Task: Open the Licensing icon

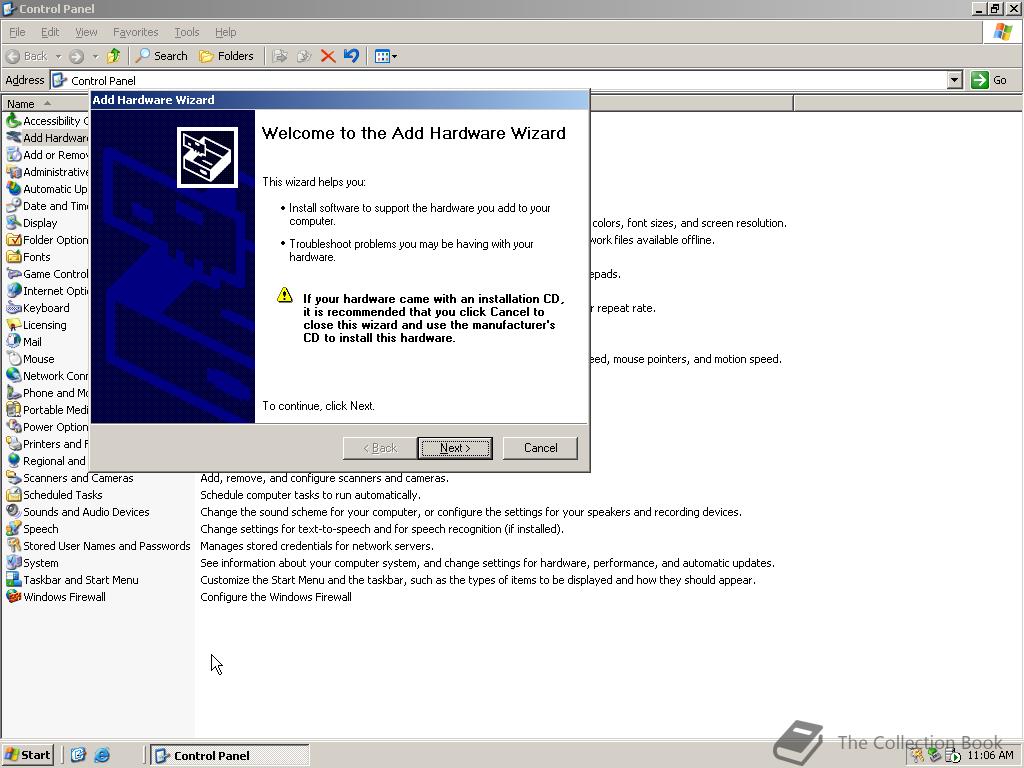Action: pos(14,325)
